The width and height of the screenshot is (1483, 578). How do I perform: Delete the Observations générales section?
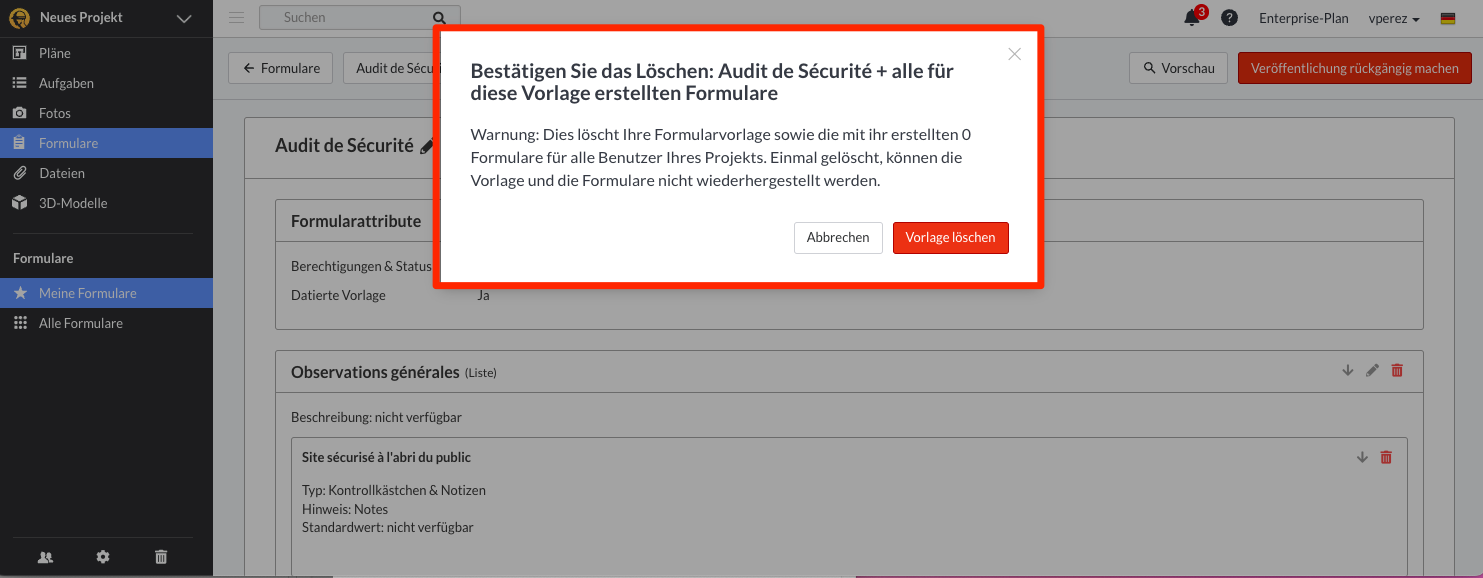(1397, 371)
